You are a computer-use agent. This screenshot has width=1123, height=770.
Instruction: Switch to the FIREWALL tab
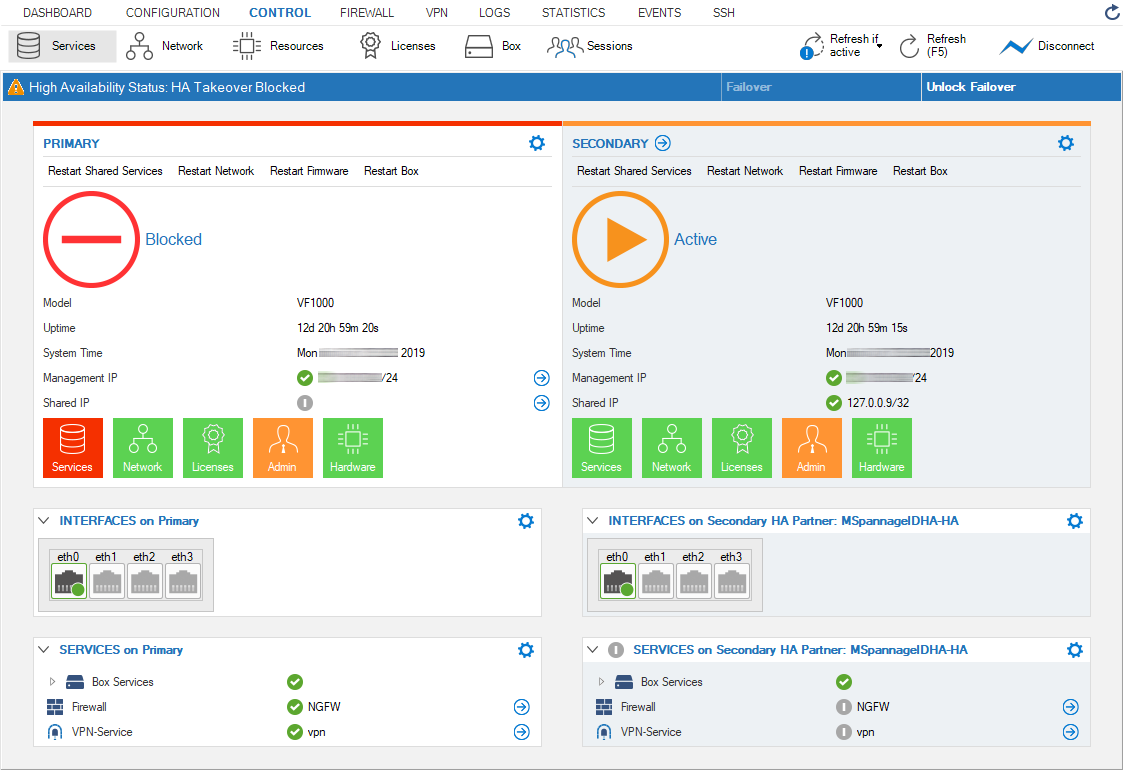[367, 13]
